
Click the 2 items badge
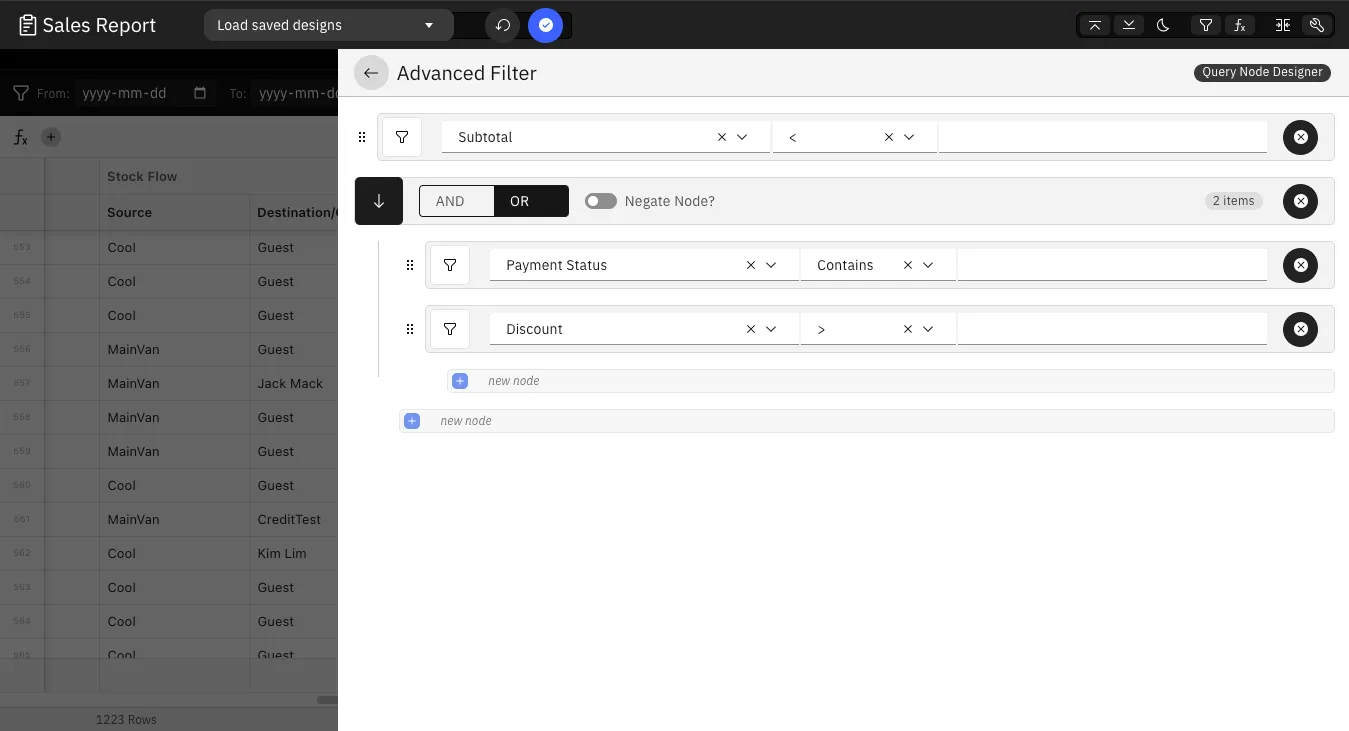[1233, 201]
